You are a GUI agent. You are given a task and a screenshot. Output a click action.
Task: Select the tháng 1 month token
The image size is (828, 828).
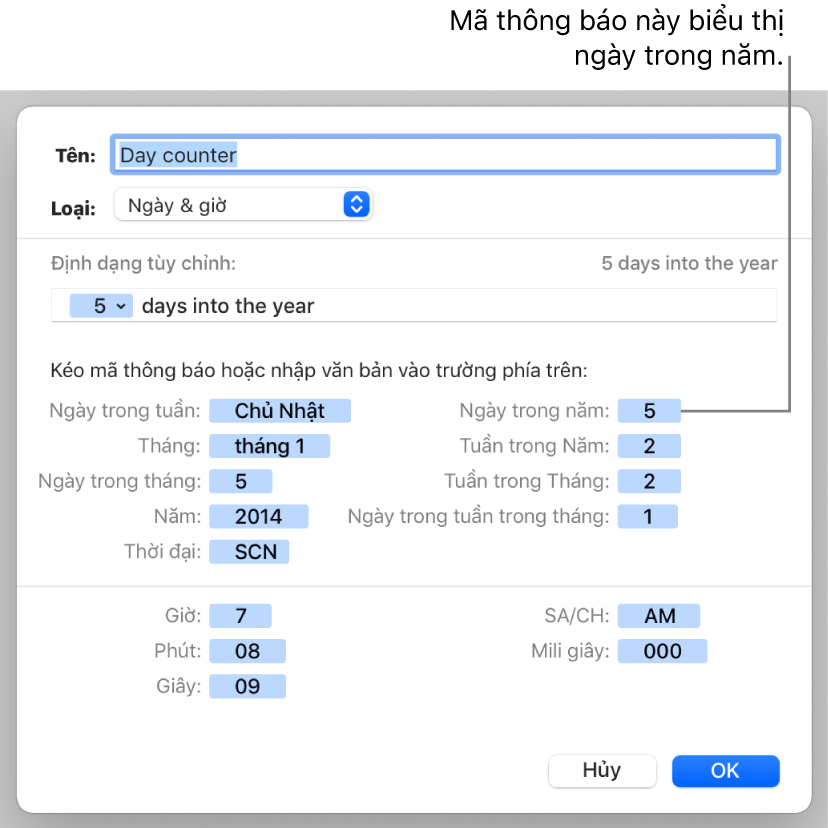click(x=269, y=446)
